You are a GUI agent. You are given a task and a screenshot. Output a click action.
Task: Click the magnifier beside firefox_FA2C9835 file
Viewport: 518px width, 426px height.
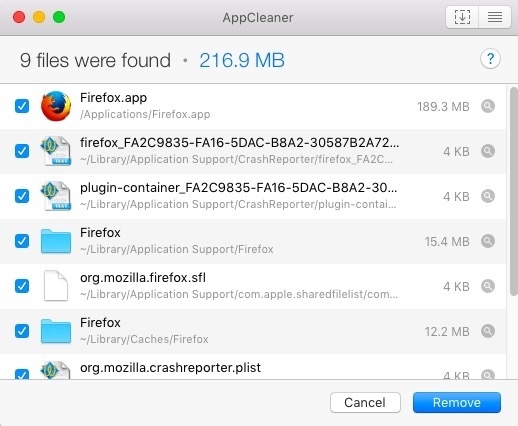[488, 151]
